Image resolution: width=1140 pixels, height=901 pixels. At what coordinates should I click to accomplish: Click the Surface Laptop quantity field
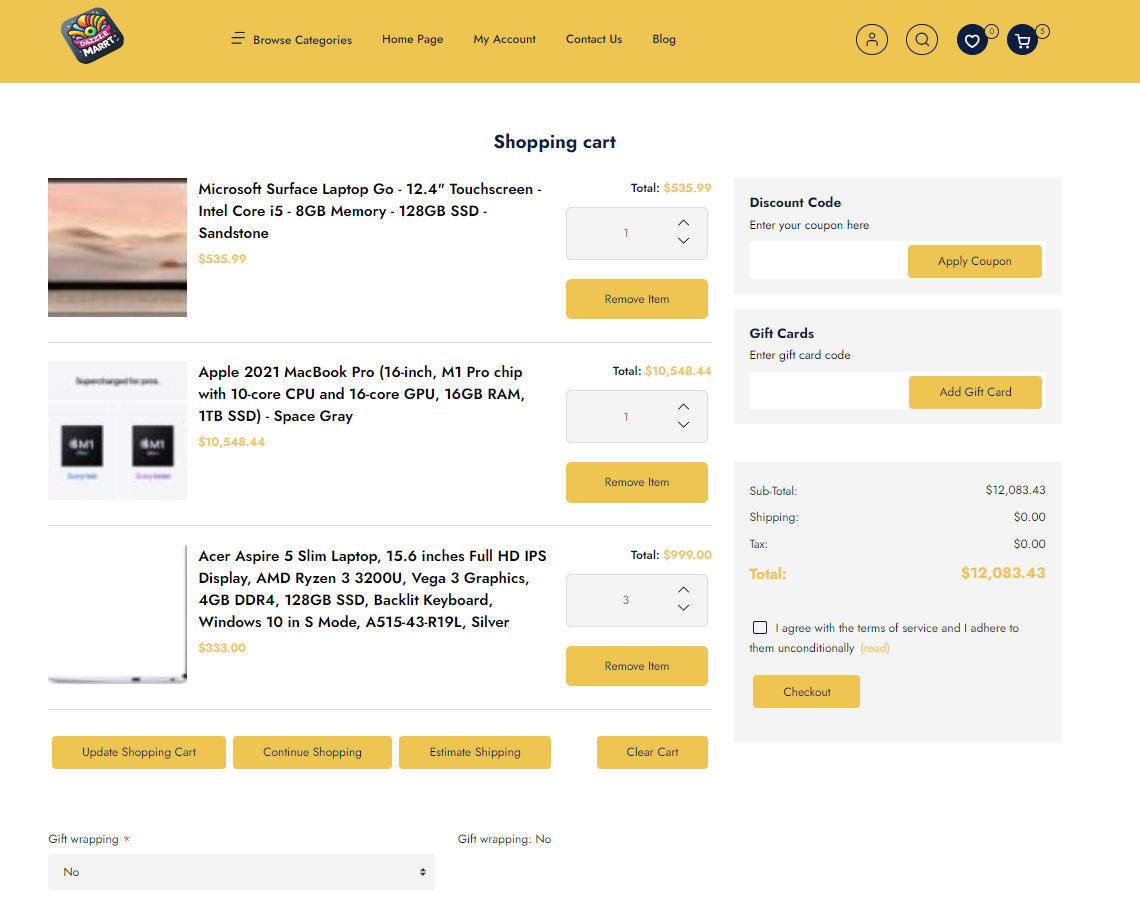[x=625, y=233]
